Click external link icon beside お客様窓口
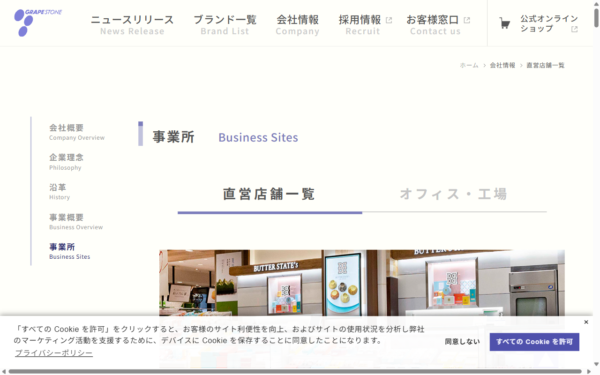The height and width of the screenshot is (375, 600). click(466, 20)
